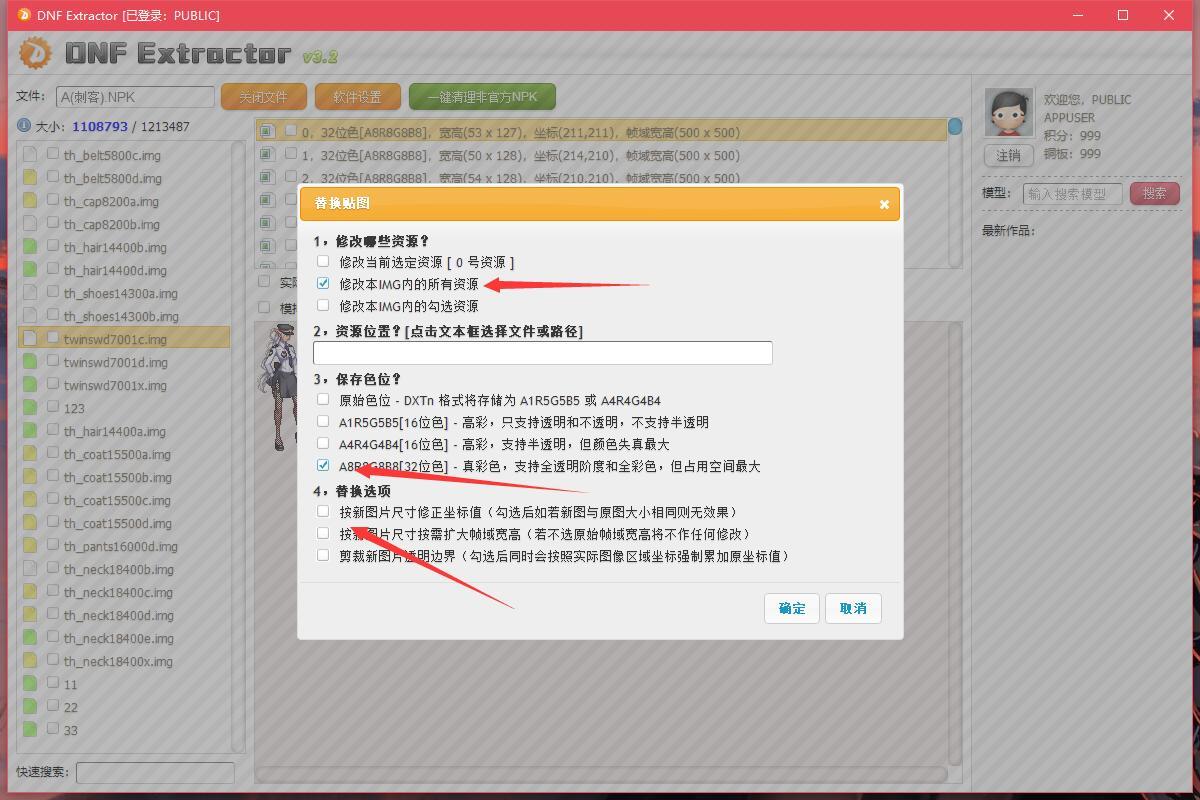Click file icon of entry 33
1200x800 pixels.
coord(30,730)
